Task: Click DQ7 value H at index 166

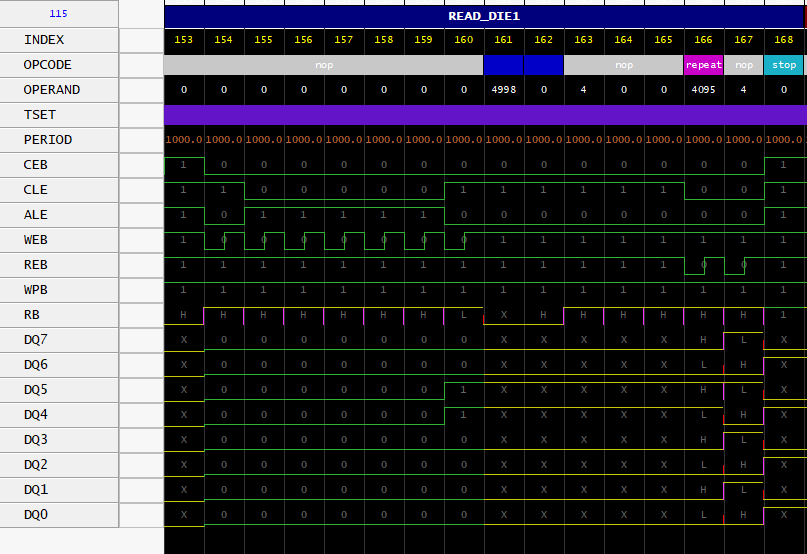Action: [704, 340]
